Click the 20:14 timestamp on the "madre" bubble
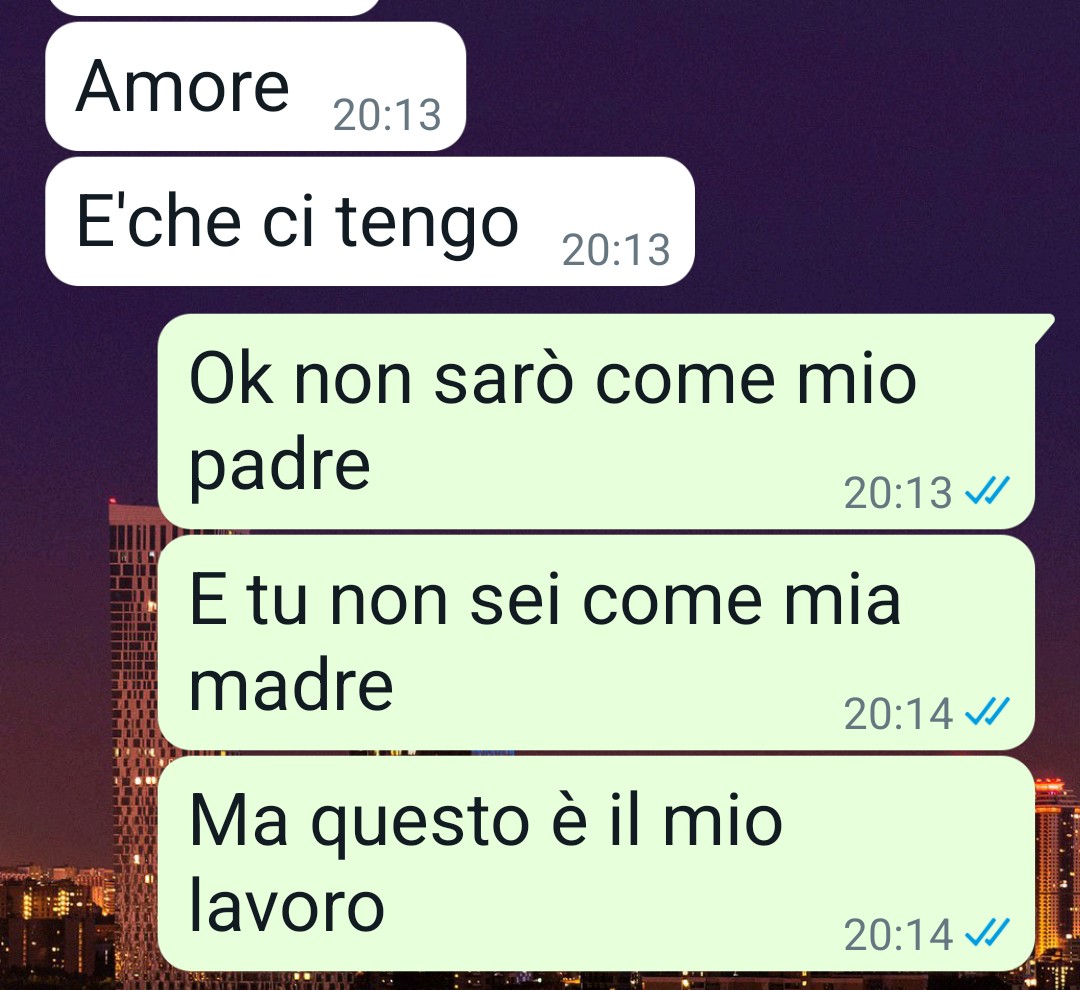 (x=898, y=714)
